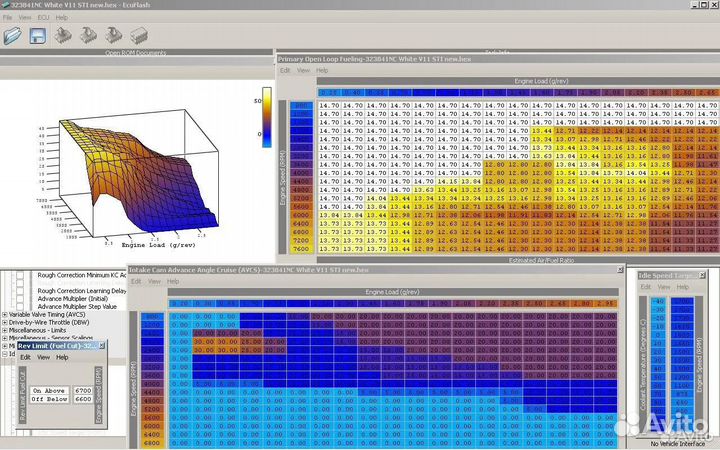
Task: Expand the Miscellaneous - Limits tree node
Action: click(x=5, y=331)
